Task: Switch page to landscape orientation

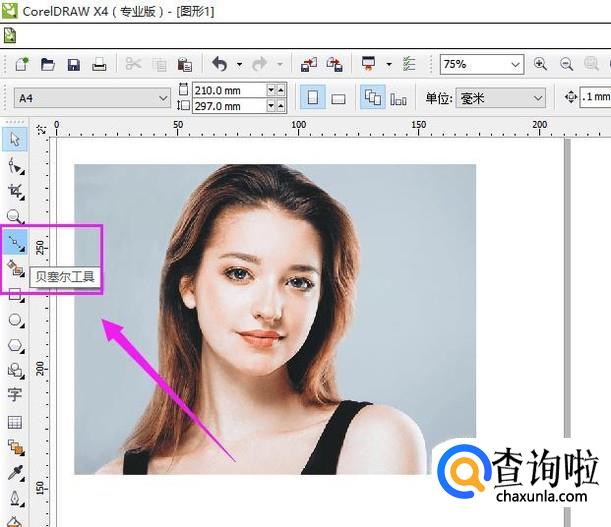Action: click(x=339, y=98)
